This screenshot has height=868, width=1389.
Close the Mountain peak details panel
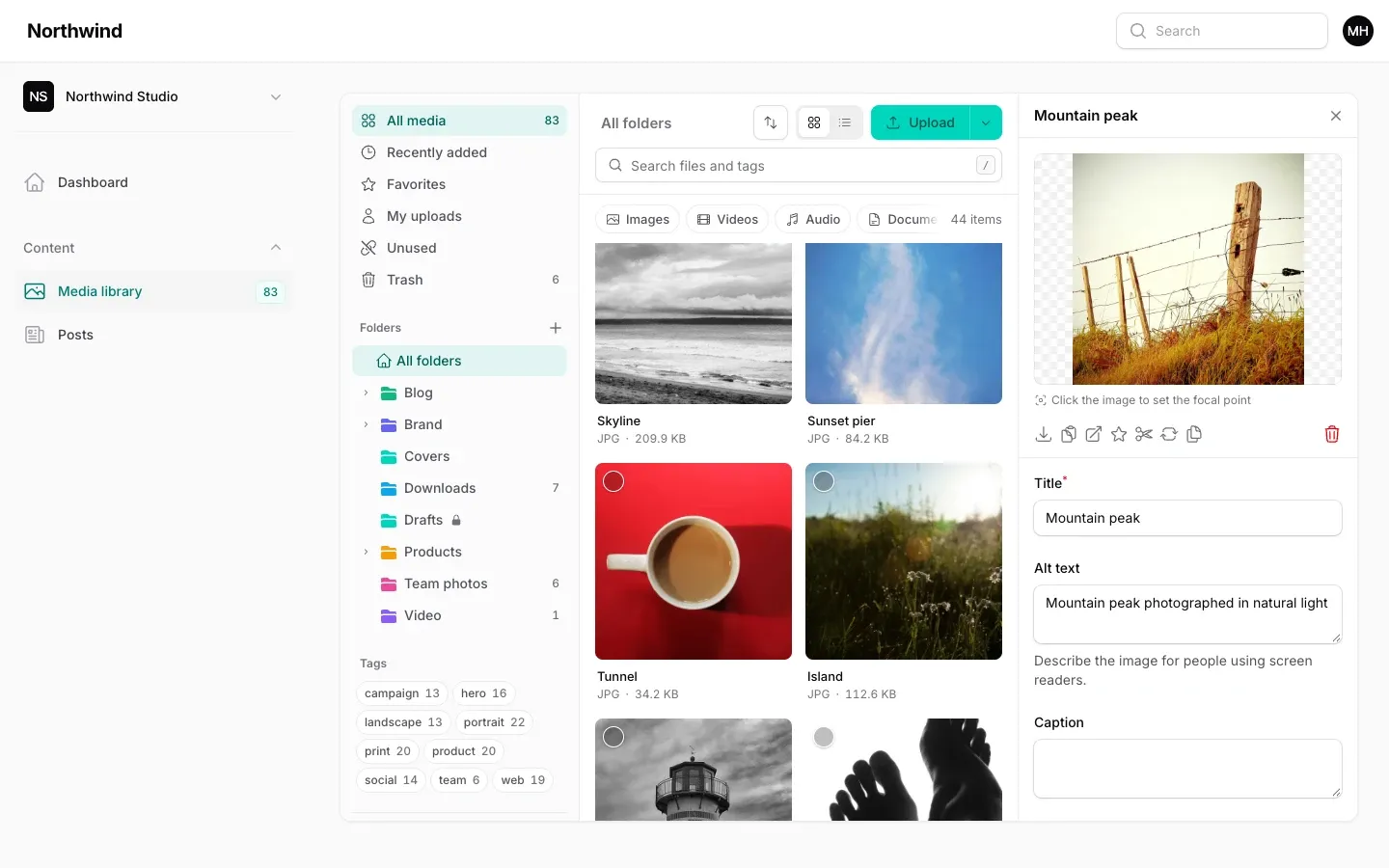click(x=1336, y=116)
